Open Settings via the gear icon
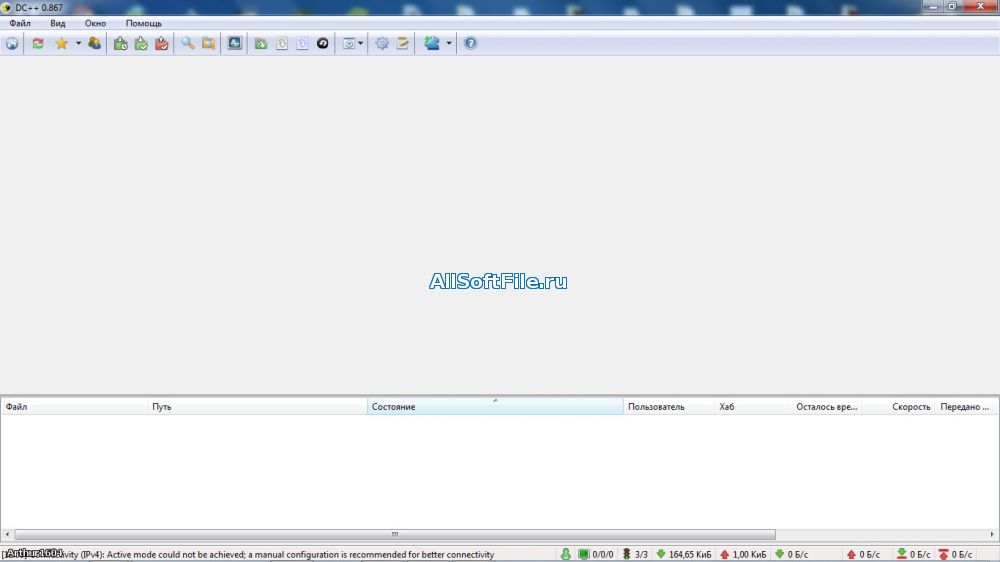The width and height of the screenshot is (1000, 562). coord(382,43)
